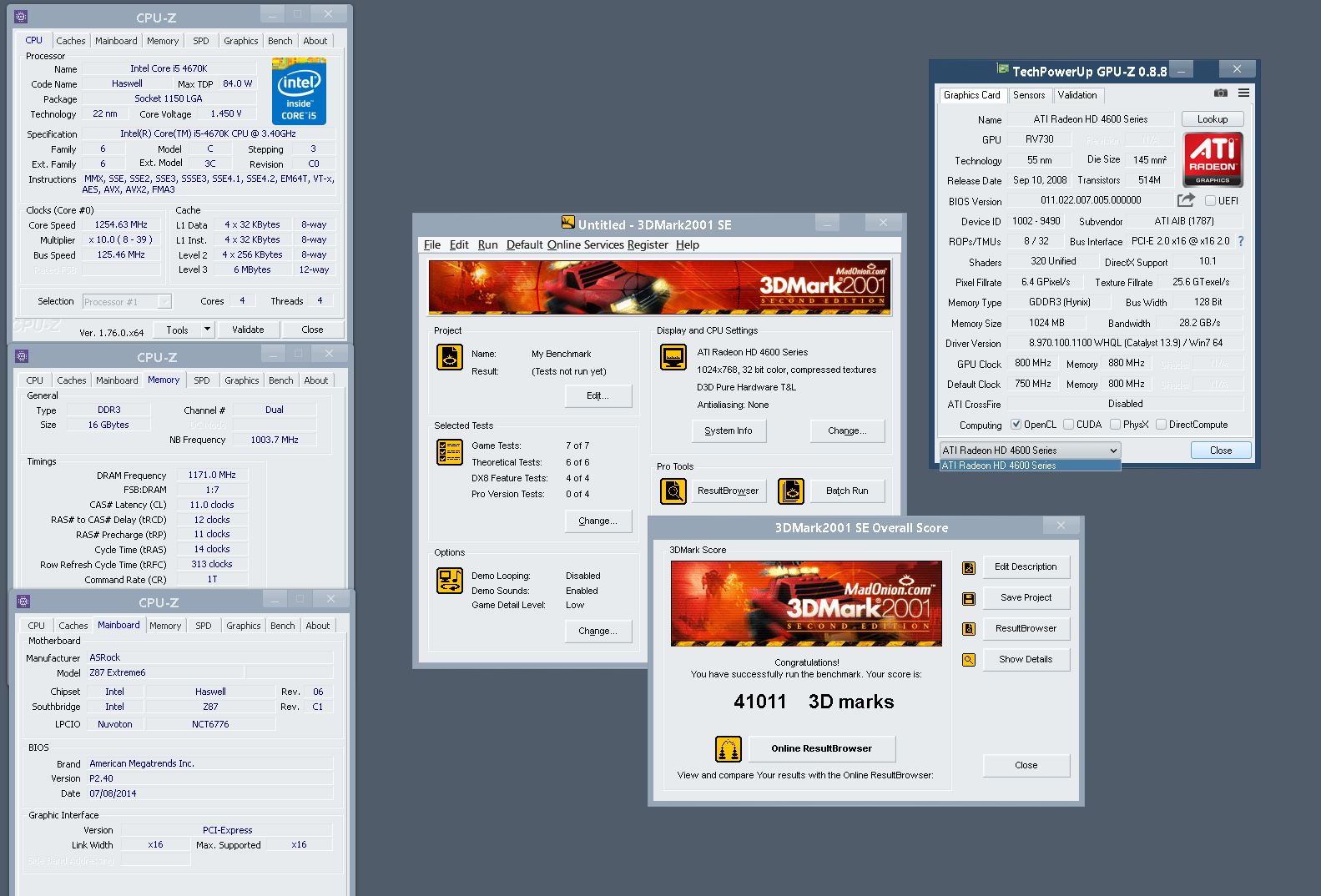Open Graphics tab in Mainboard CPU-Z window
Image resolution: width=1321 pixels, height=896 pixels.
click(x=244, y=626)
